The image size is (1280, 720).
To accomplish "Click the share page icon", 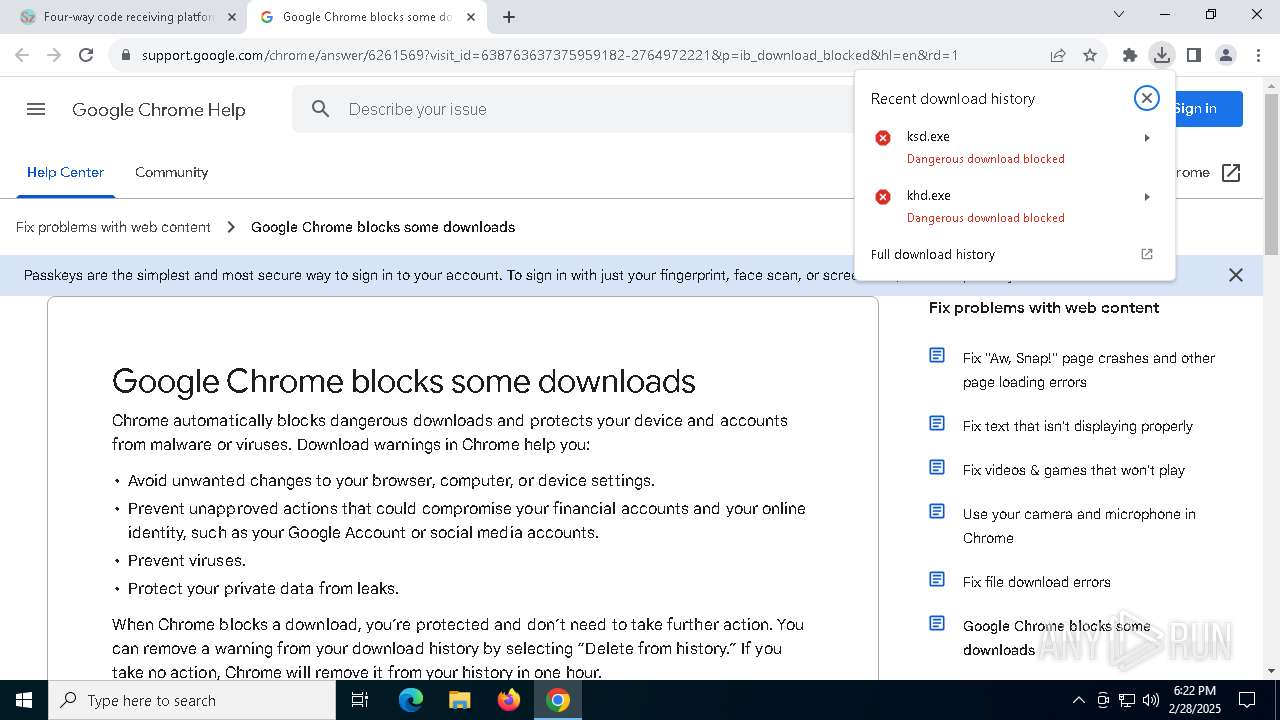I will 1058,55.
